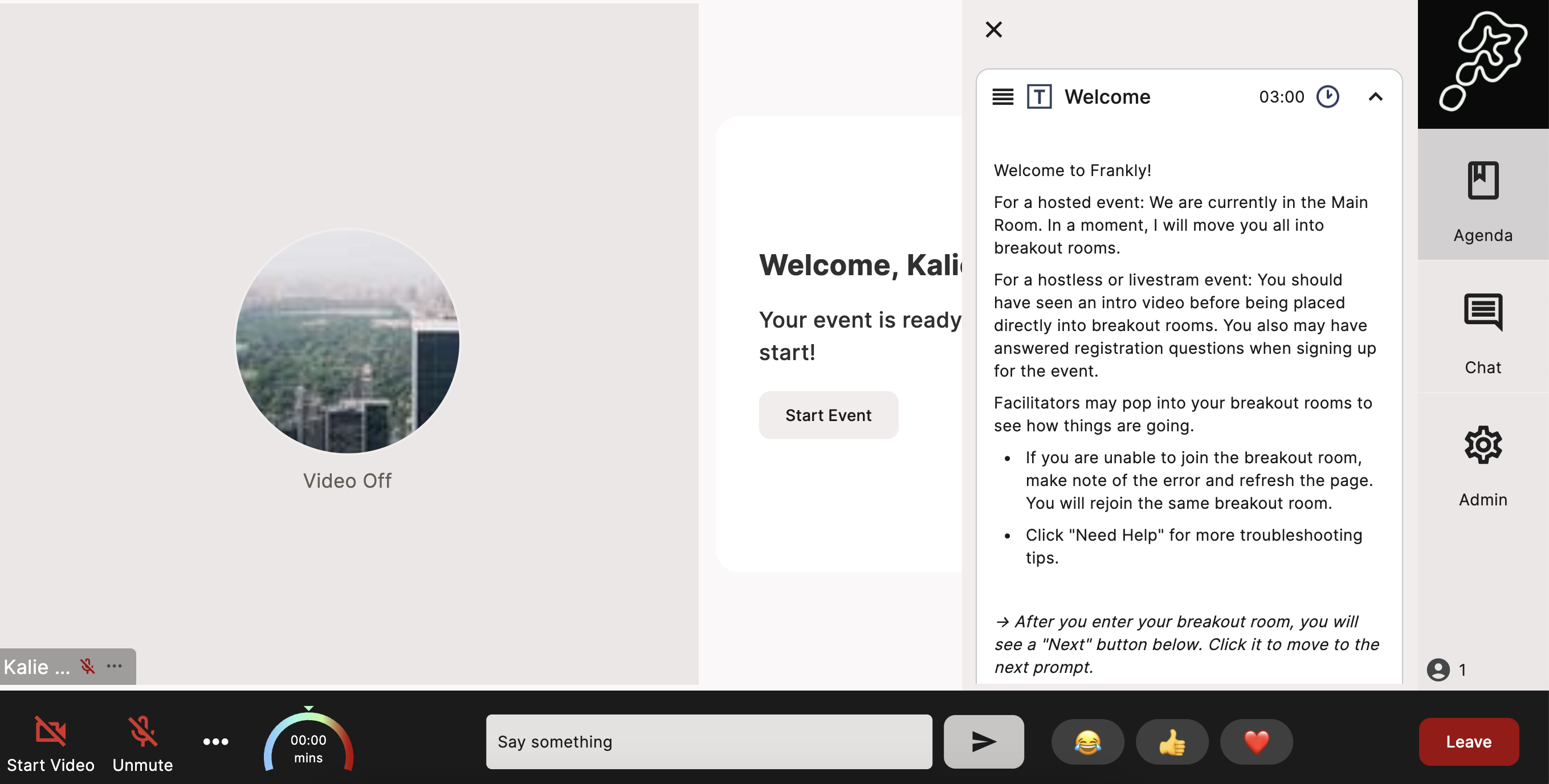The width and height of the screenshot is (1549, 784).
Task: Collapse the Welcome agenda item
Action: click(1375, 97)
